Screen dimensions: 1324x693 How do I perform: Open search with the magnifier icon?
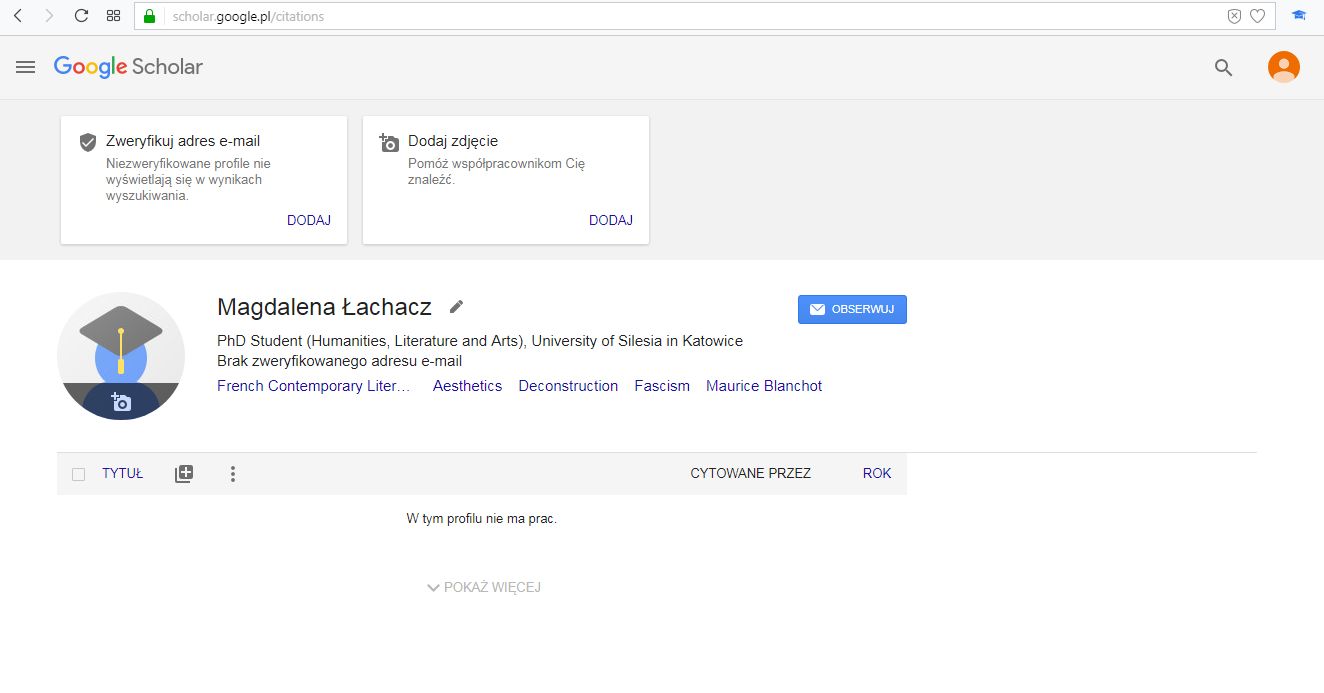1223,67
